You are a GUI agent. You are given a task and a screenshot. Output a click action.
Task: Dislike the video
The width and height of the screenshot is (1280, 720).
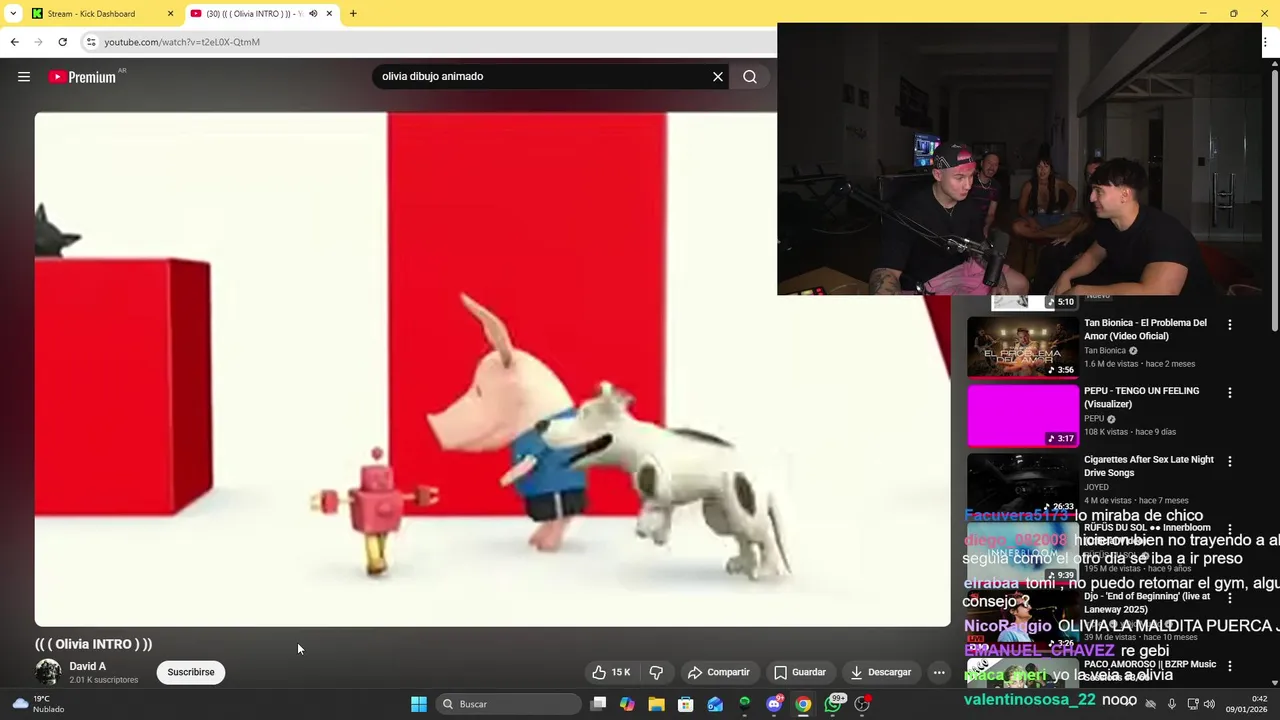[x=656, y=672]
